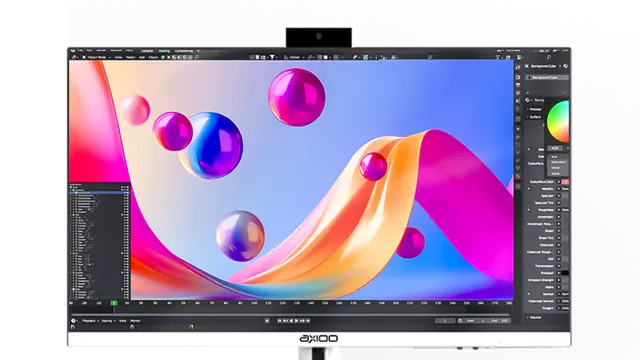Open the viewport Select menu
640x360 pixels.
(131, 57)
